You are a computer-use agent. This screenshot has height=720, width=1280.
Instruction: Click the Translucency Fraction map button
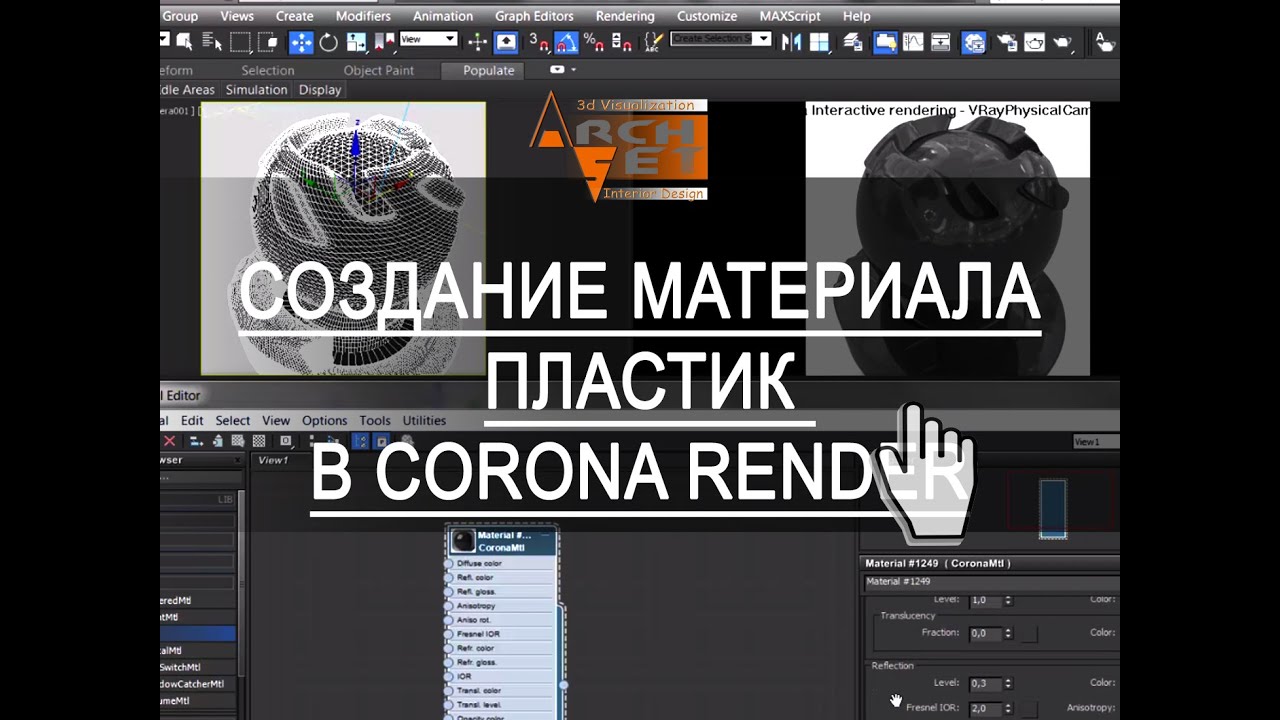click(1028, 633)
